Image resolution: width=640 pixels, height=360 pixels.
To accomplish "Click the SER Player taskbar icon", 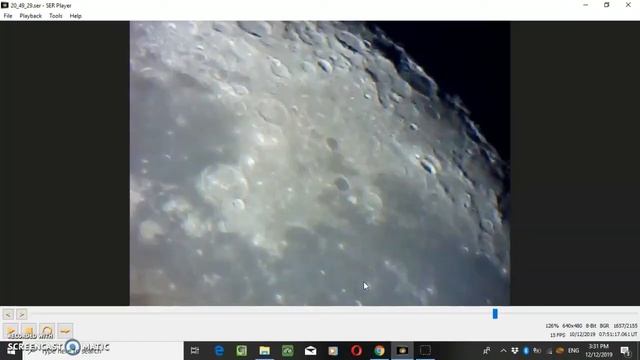I will (x=402, y=350).
